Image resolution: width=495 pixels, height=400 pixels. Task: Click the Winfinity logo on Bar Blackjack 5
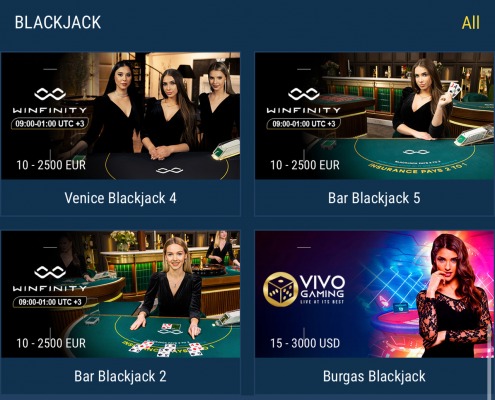click(x=304, y=101)
